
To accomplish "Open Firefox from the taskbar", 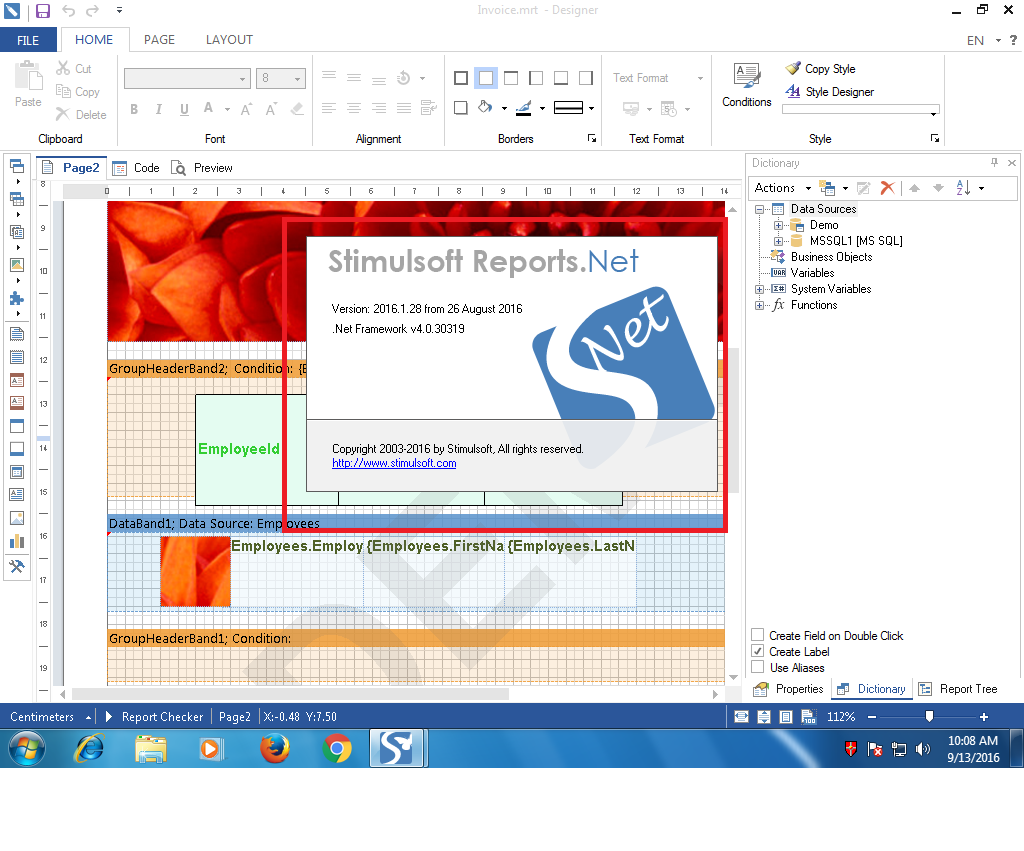I will tap(275, 748).
